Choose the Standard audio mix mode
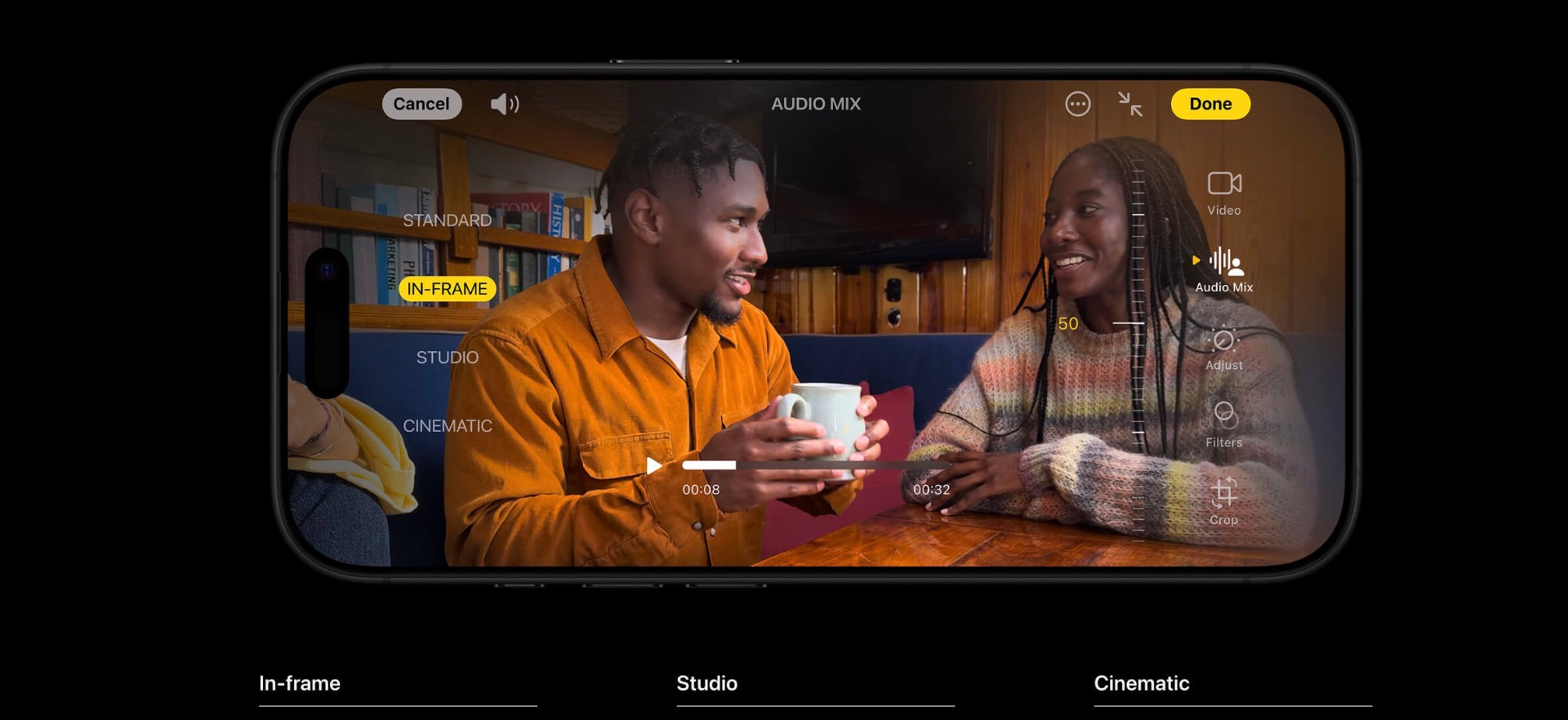Viewport: 1568px width, 720px height. click(447, 220)
